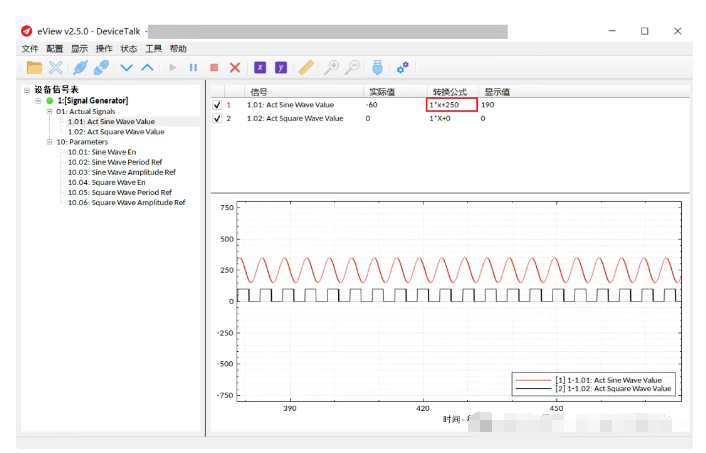Collapse the 10: Parameters group
The height and width of the screenshot is (453, 706).
[50, 142]
